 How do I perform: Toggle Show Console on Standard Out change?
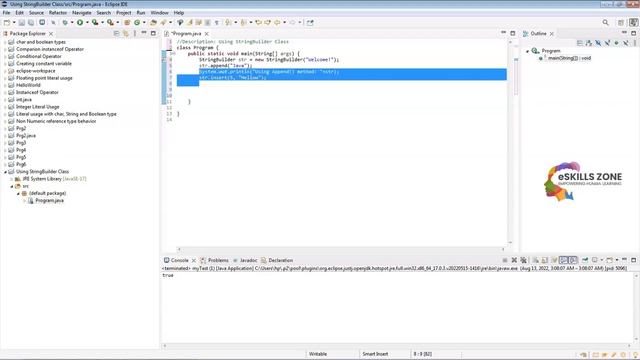[563, 260]
